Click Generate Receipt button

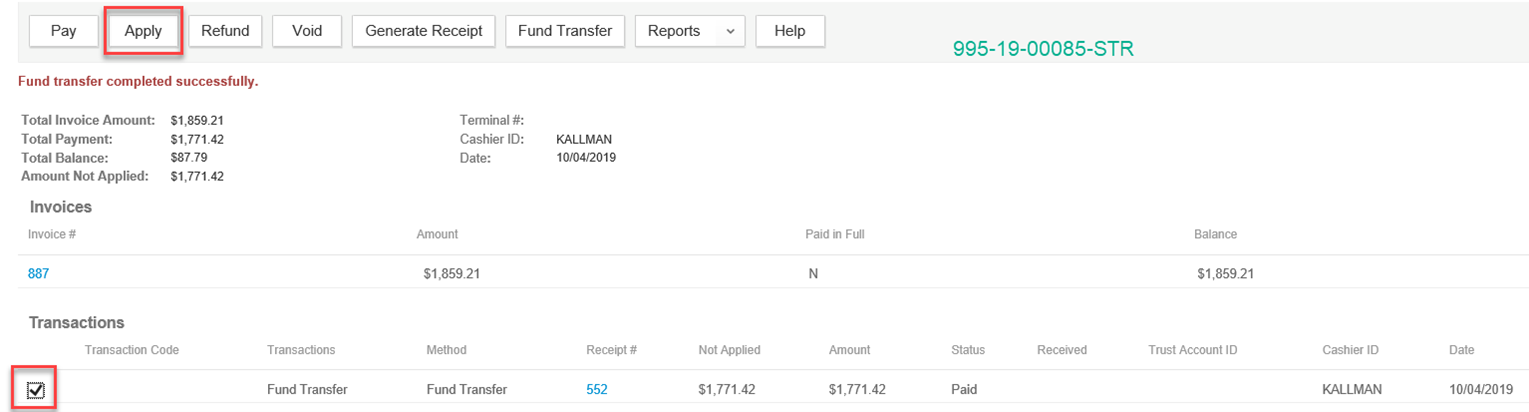(x=424, y=31)
